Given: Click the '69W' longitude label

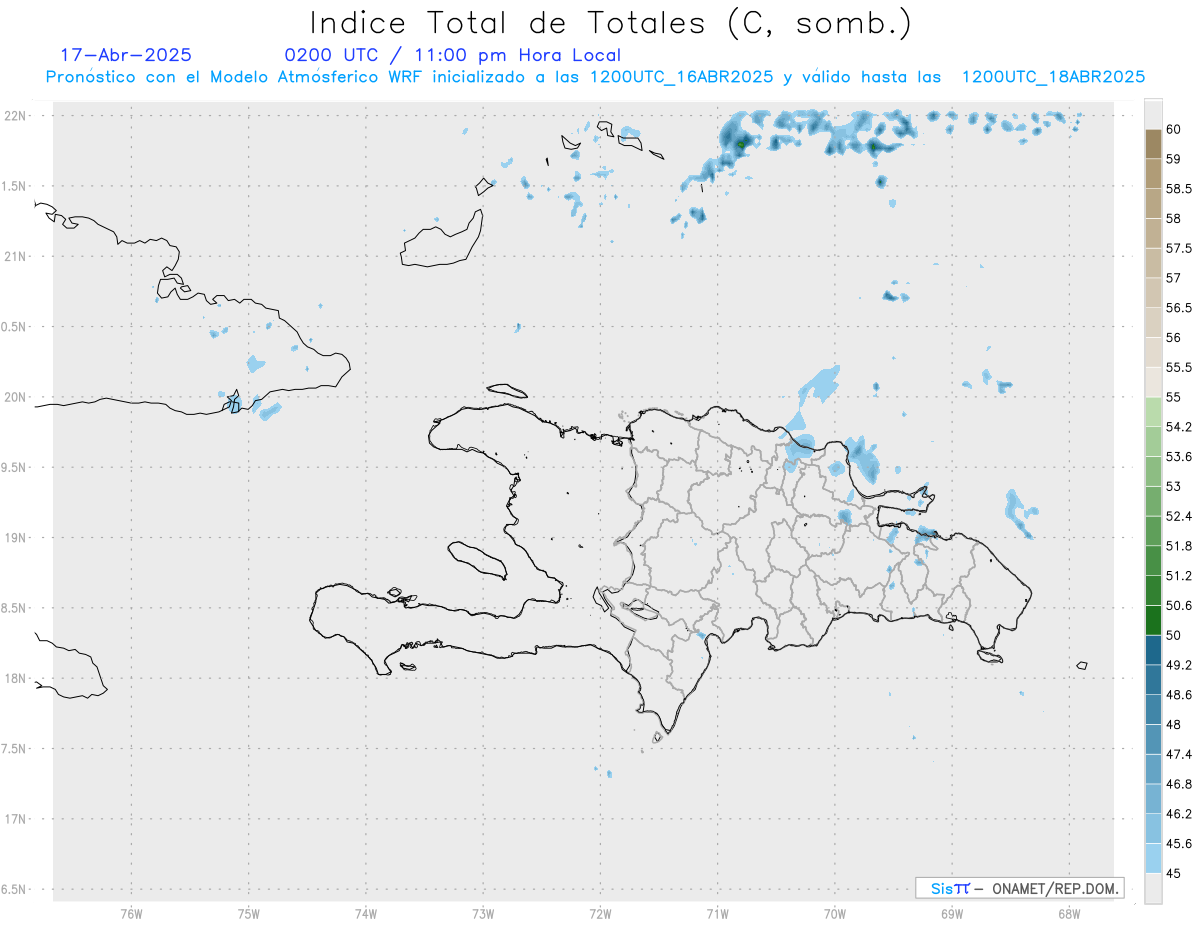Looking at the screenshot, I should click(x=952, y=913).
